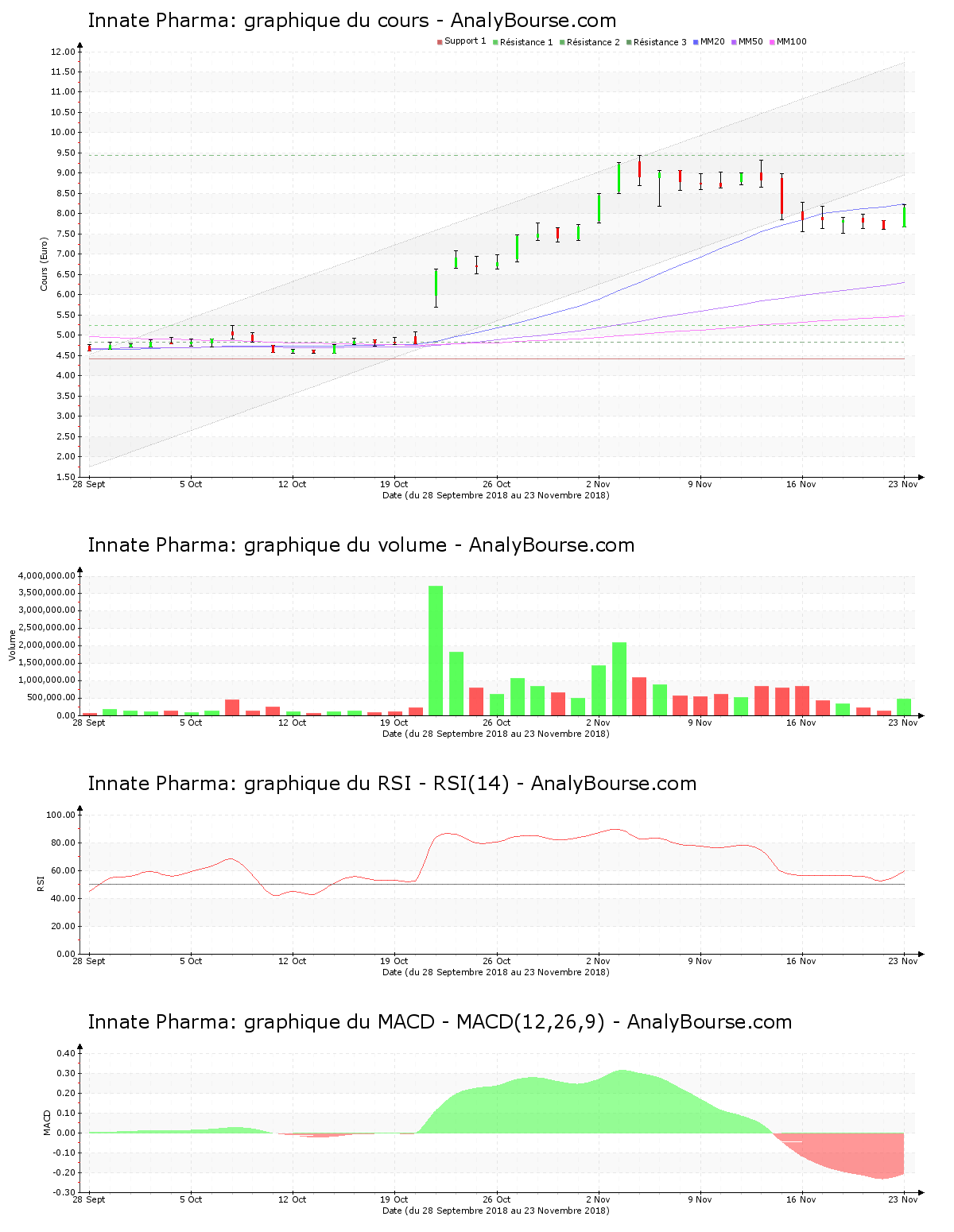This screenshot has width=954, height=1232.
Task: Click the date range caption under price chart
Action: coord(496,495)
